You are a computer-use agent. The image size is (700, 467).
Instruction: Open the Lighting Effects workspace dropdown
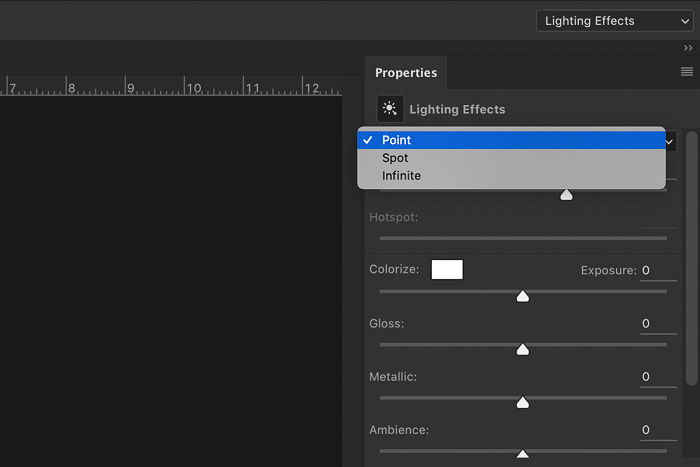614,21
